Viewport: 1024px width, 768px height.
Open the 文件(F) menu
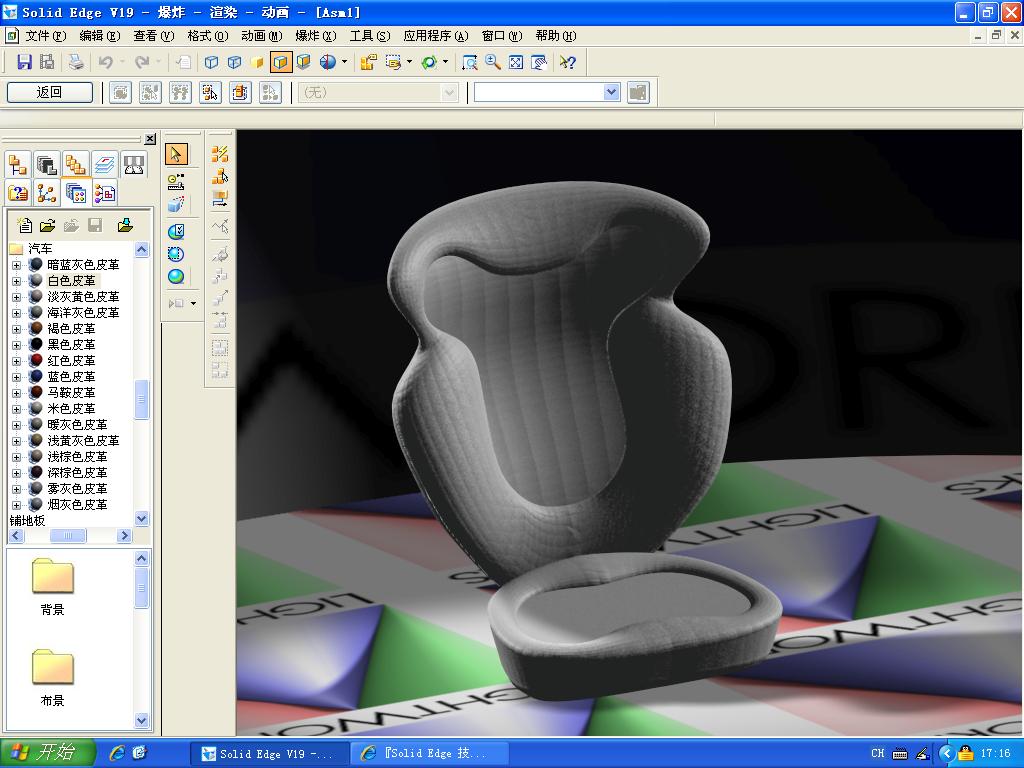(x=45, y=36)
